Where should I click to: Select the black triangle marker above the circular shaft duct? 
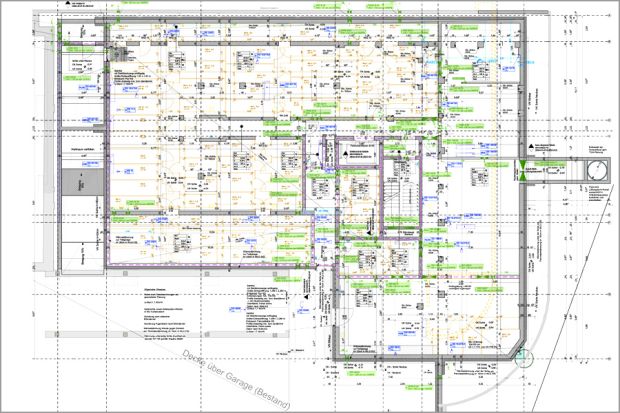click(531, 146)
